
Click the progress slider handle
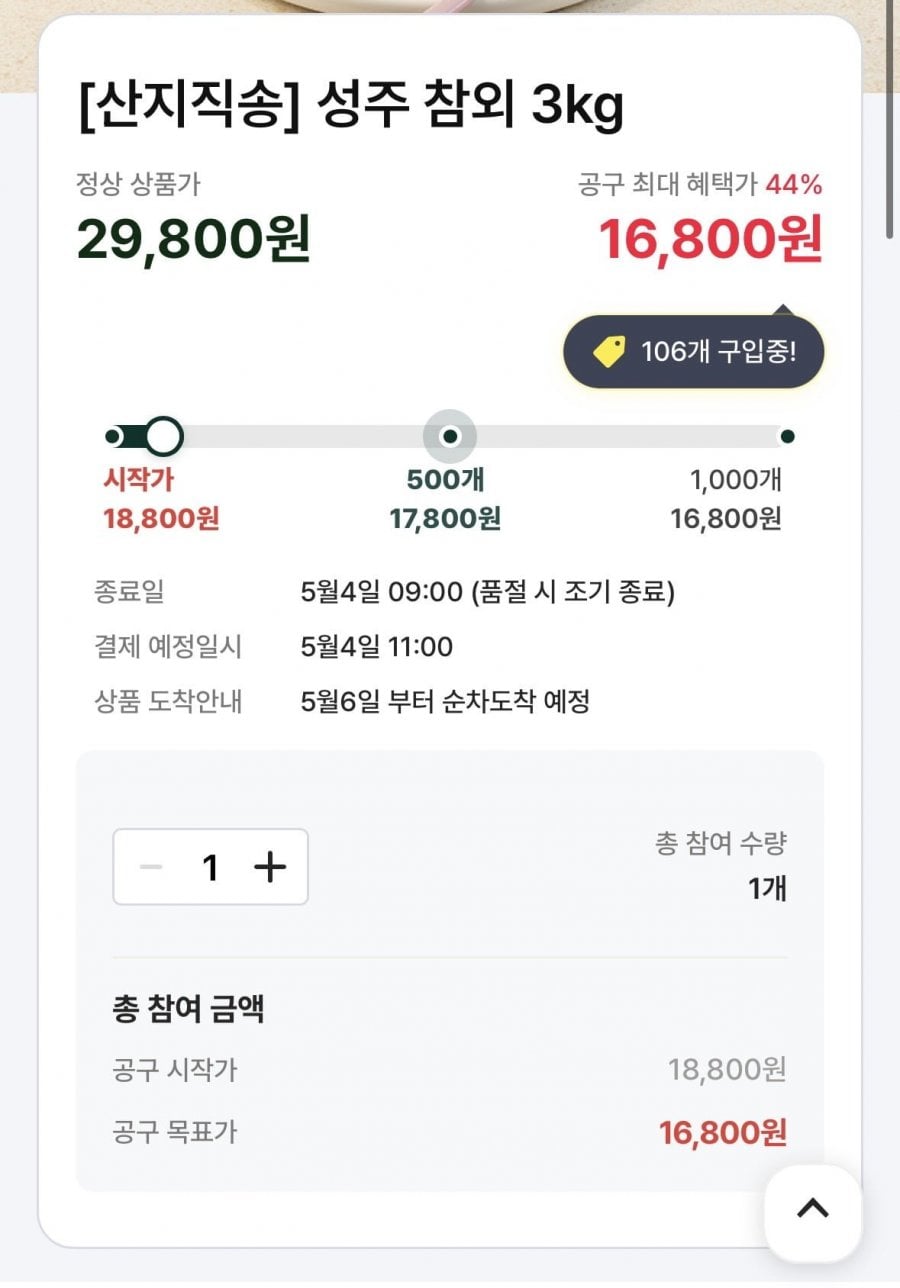164,436
